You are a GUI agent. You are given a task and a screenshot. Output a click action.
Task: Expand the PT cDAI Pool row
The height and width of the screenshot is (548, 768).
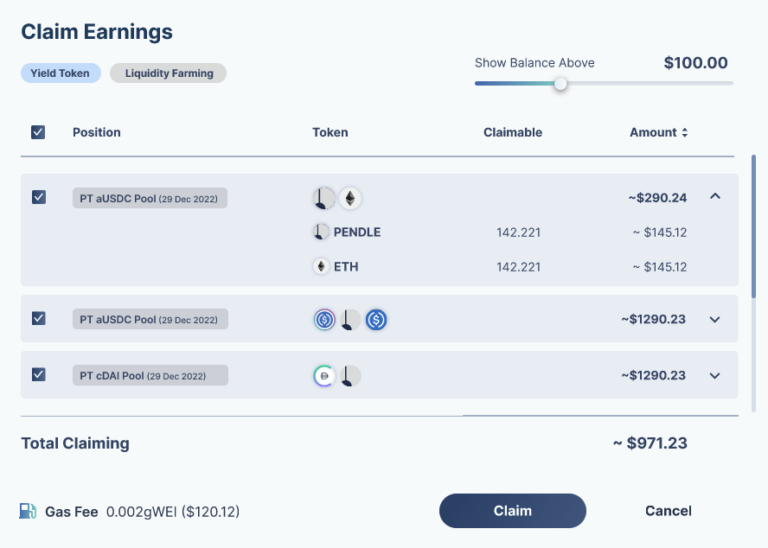[x=715, y=376]
